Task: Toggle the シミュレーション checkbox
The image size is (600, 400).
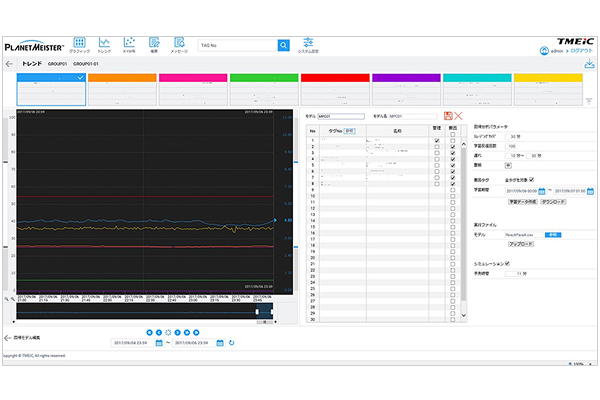Action: [508, 264]
